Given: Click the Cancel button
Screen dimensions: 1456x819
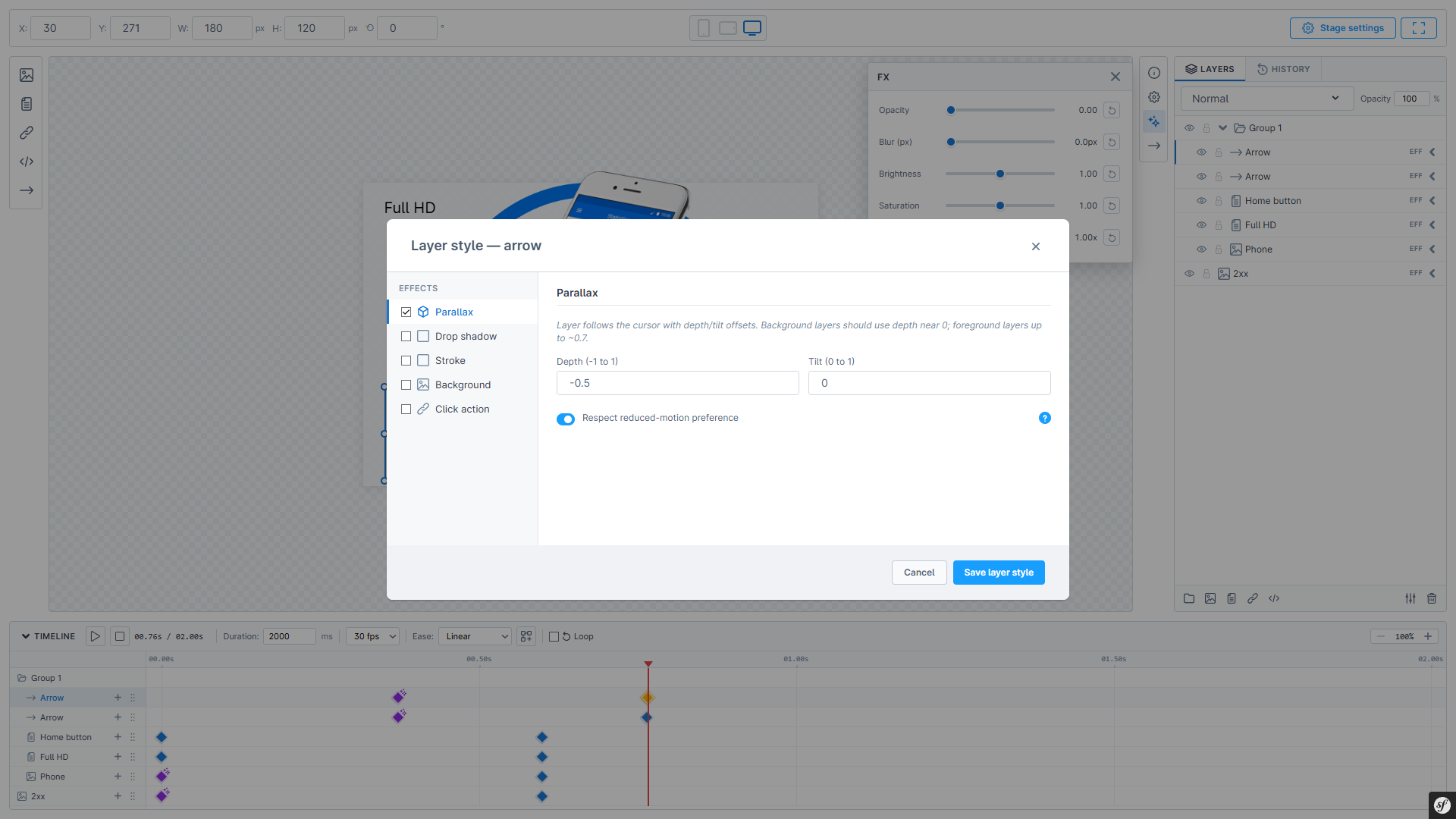Looking at the screenshot, I should (919, 573).
